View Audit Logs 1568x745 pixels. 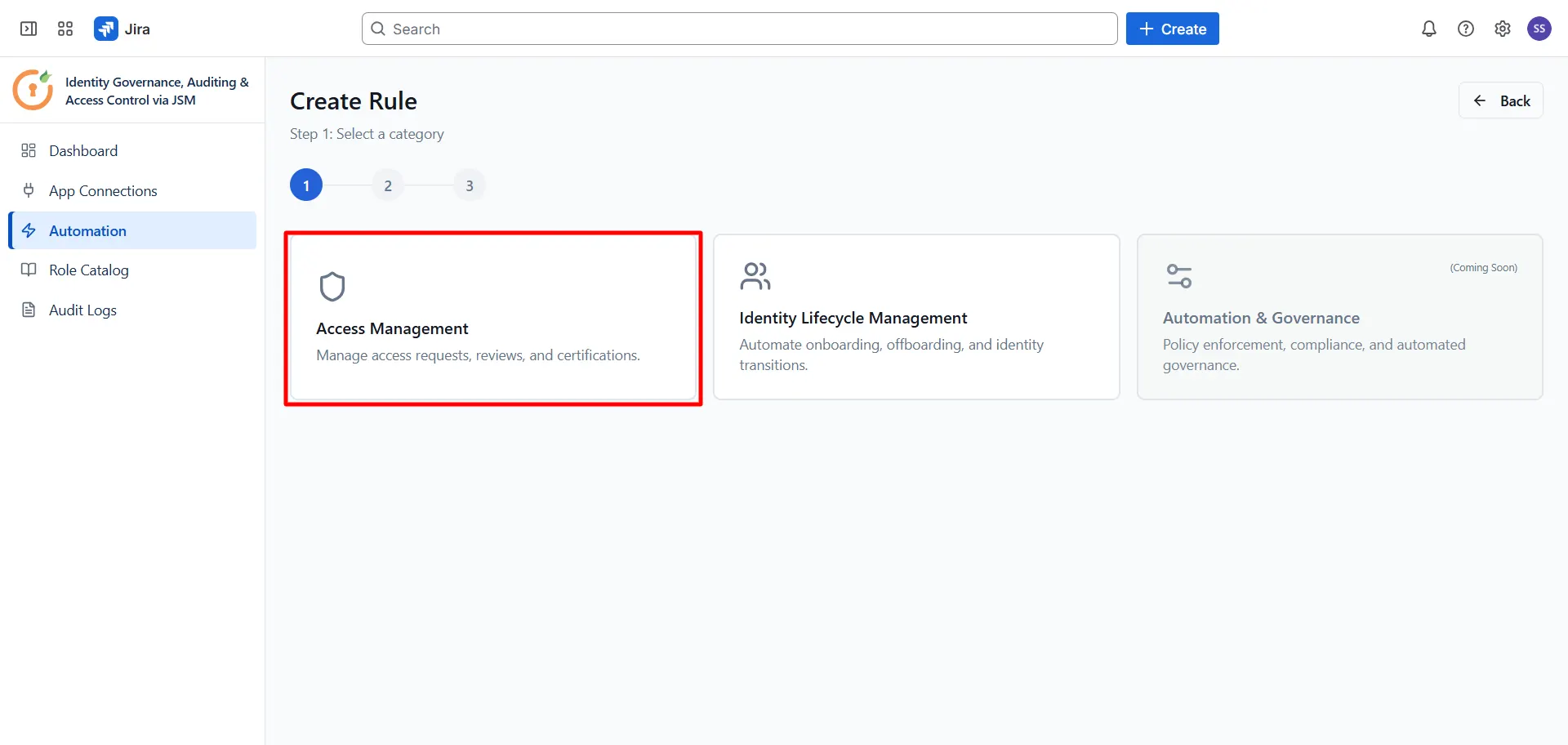132,310
